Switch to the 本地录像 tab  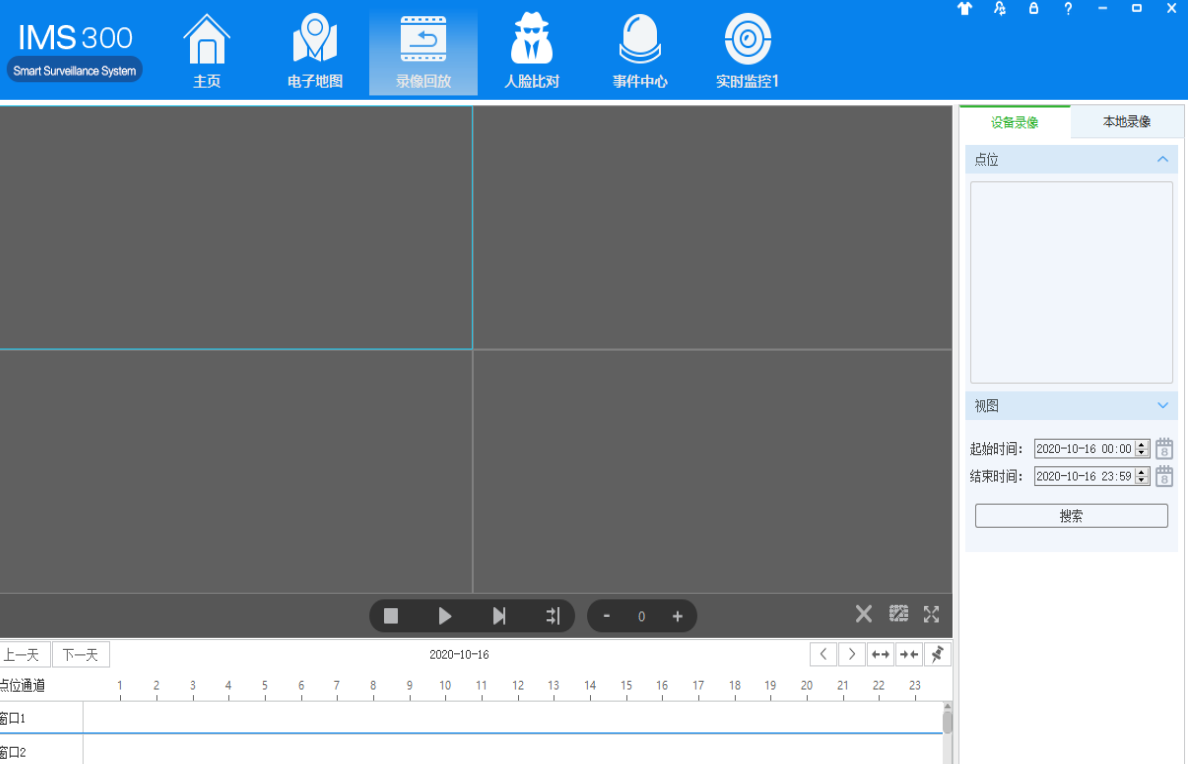tap(1127, 121)
